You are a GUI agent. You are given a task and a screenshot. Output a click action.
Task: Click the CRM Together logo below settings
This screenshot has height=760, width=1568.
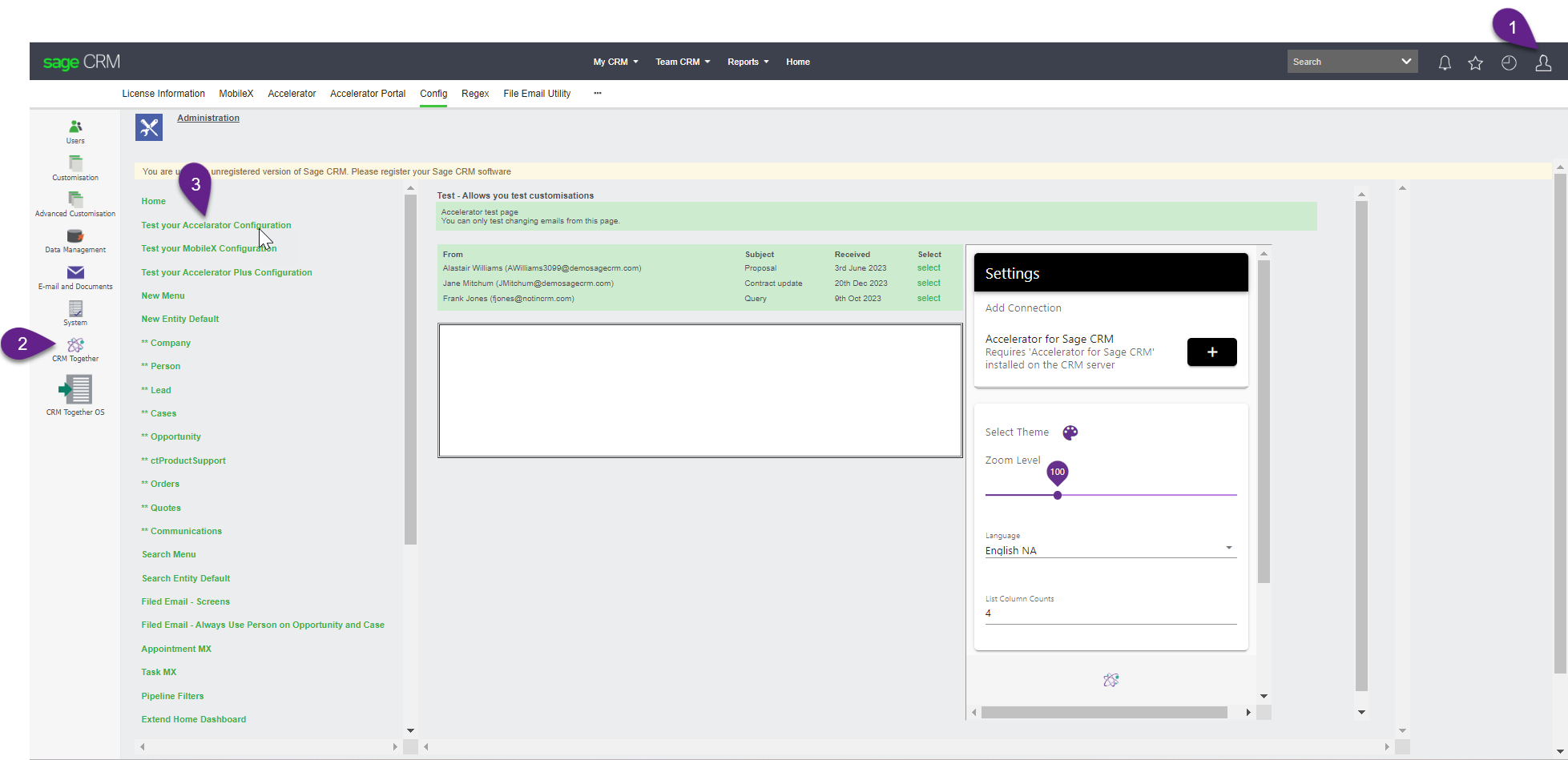(x=1110, y=680)
